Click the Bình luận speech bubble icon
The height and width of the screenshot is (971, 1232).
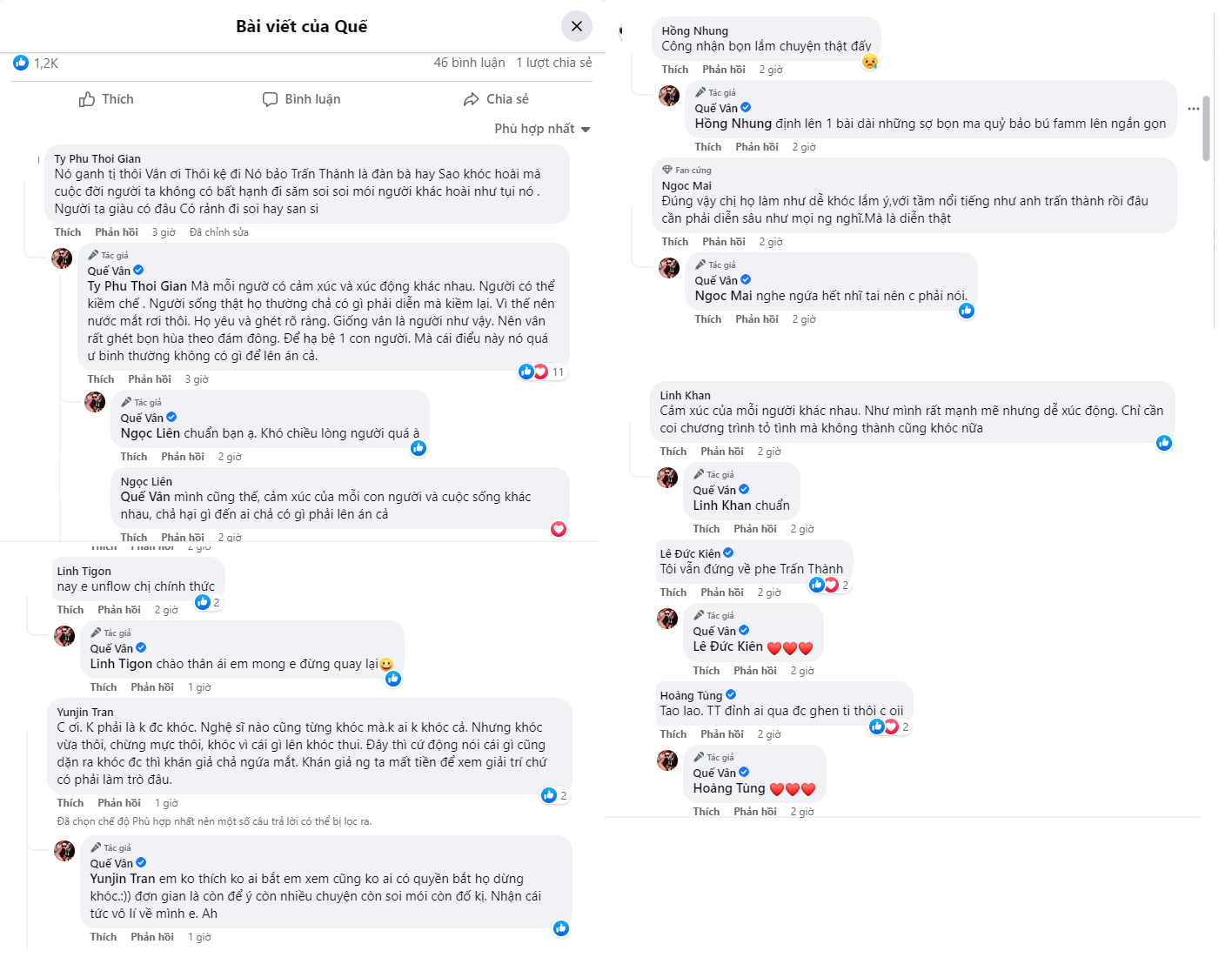pos(271,99)
